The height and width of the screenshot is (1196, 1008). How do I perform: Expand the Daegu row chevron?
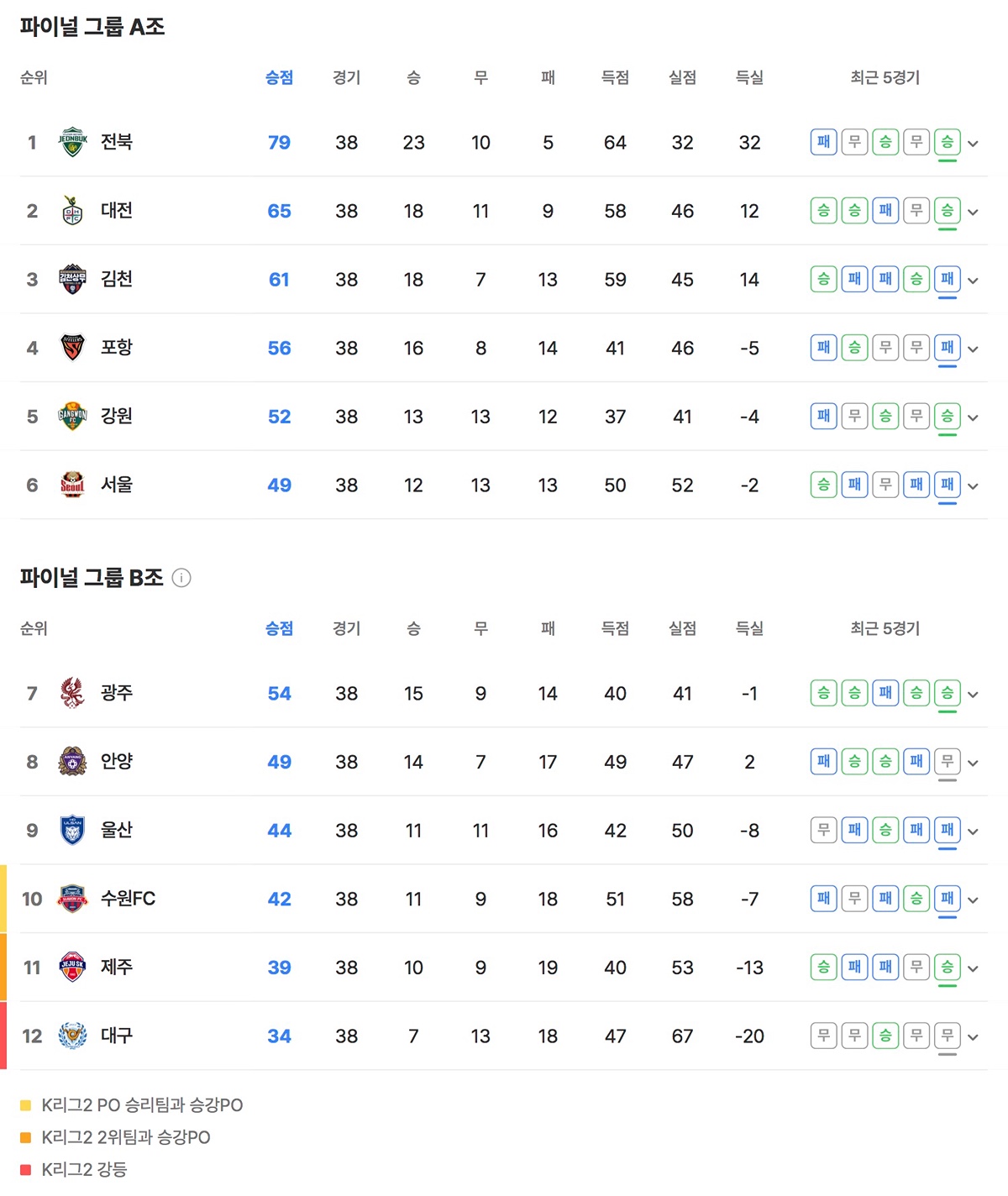(x=973, y=1037)
